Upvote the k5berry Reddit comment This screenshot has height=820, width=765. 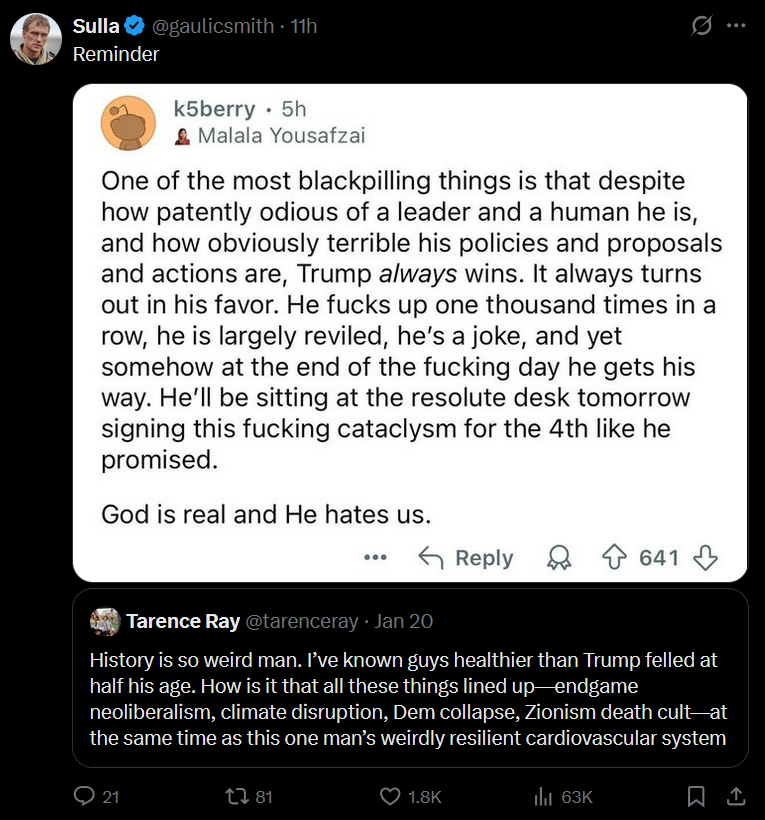(x=613, y=558)
